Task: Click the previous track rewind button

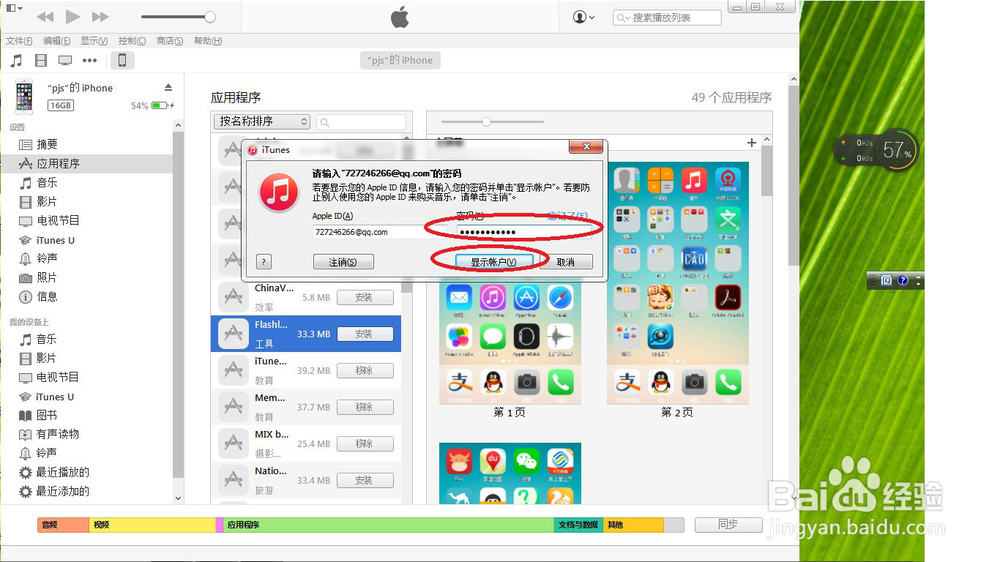Action: pyautogui.click(x=45, y=17)
